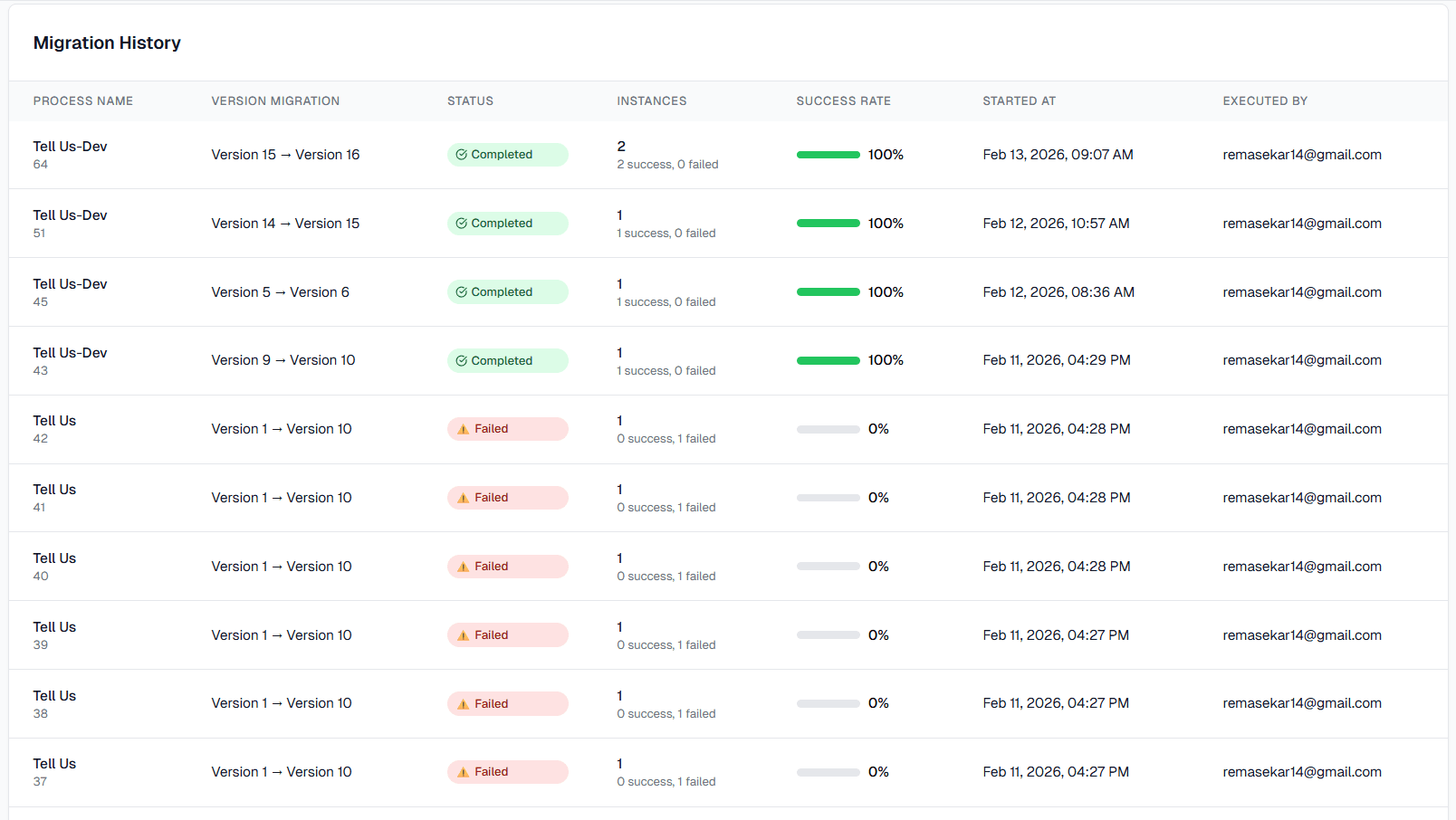The width and height of the screenshot is (1456, 820).
Task: Open the Tell Us-Dev 64 process name link
Action: point(70,146)
